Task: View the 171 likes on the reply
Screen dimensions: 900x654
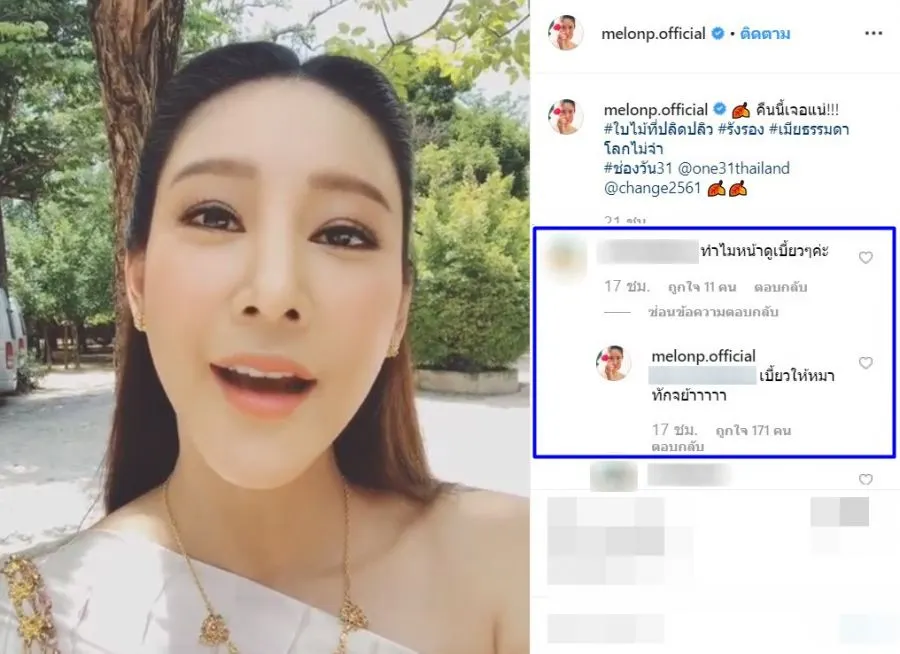Action: point(753,430)
